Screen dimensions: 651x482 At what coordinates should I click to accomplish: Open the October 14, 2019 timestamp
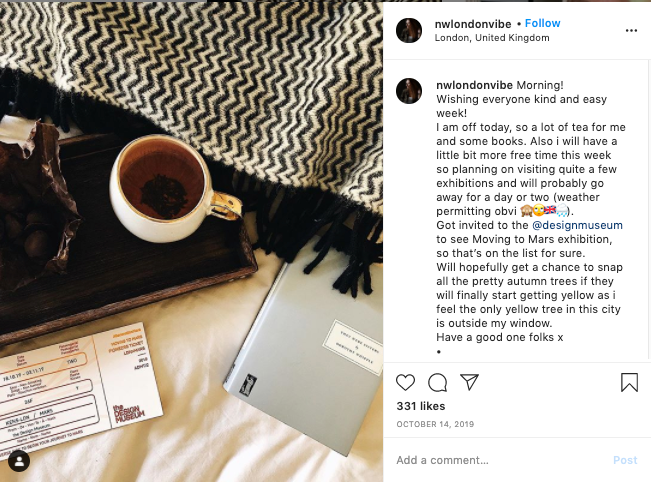[x=435, y=424]
